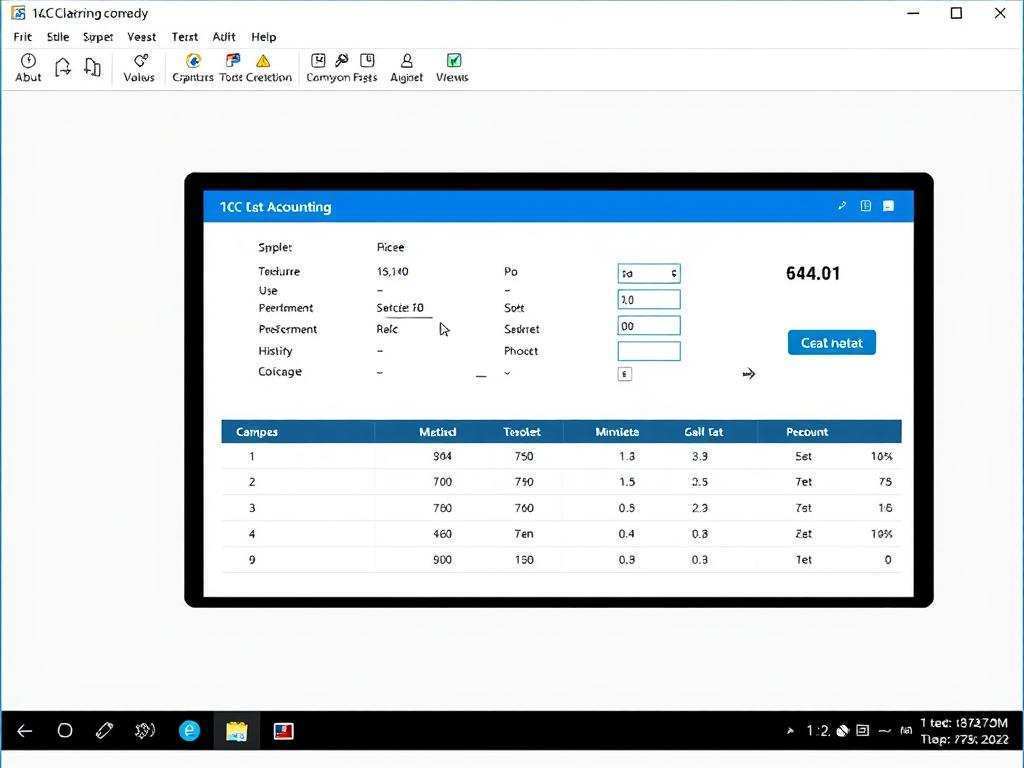1024x768 pixels.
Task: Toggle the small checkbox below Phocet field
Action: coord(625,374)
